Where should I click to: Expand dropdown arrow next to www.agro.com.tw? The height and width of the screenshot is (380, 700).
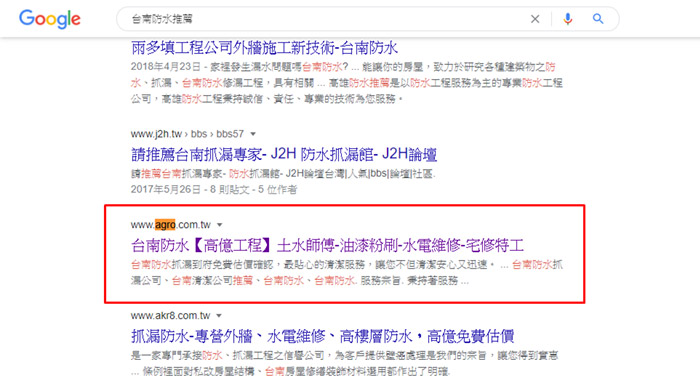tap(220, 225)
